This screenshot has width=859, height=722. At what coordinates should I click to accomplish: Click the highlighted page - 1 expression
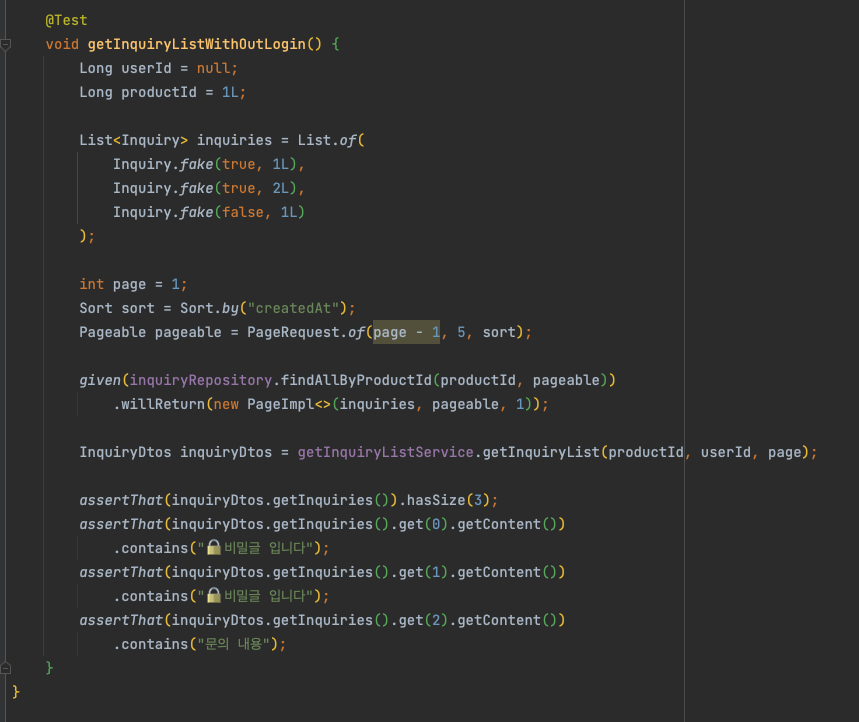tap(406, 333)
